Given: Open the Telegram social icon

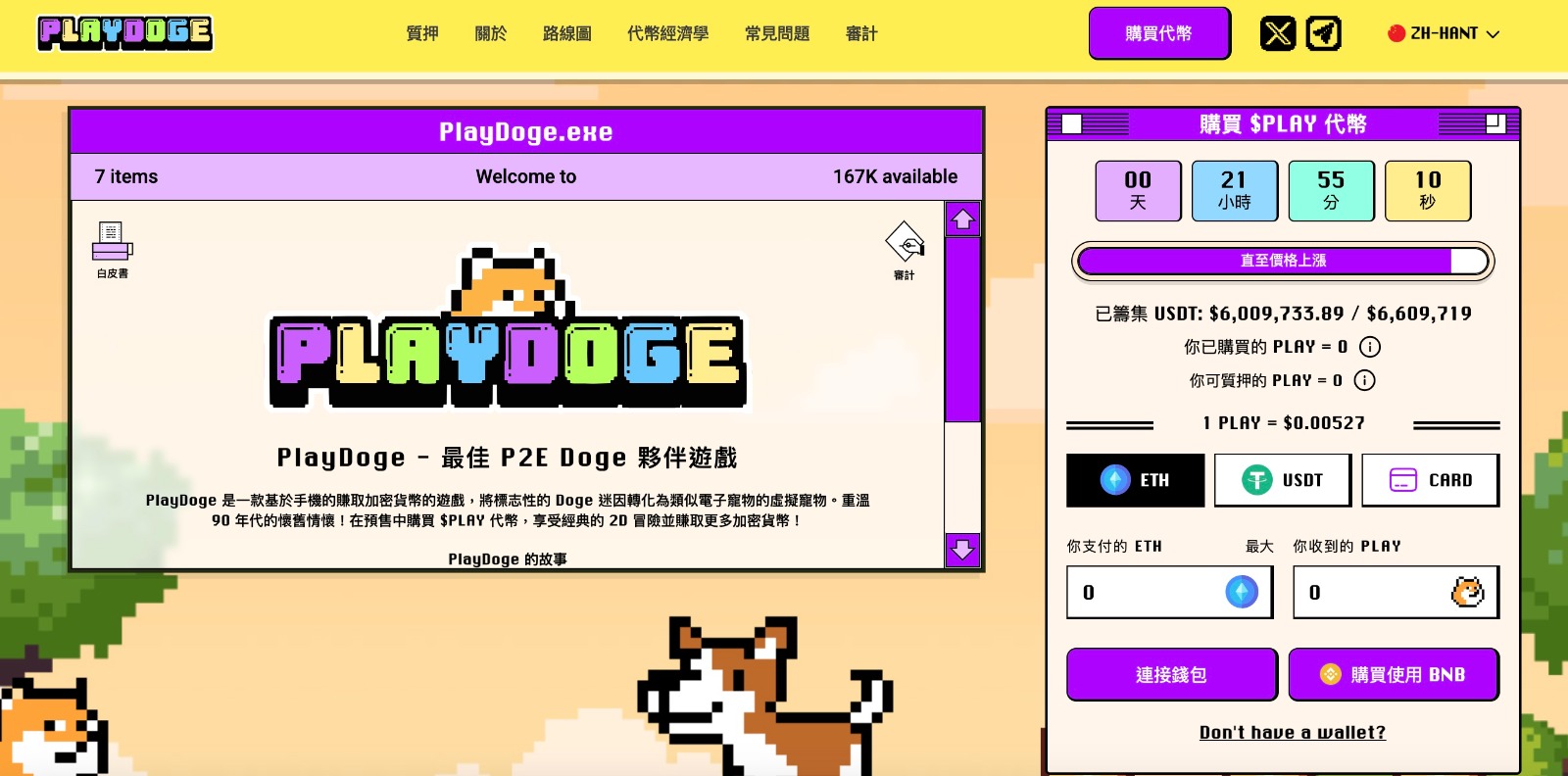Looking at the screenshot, I should tap(1323, 34).
